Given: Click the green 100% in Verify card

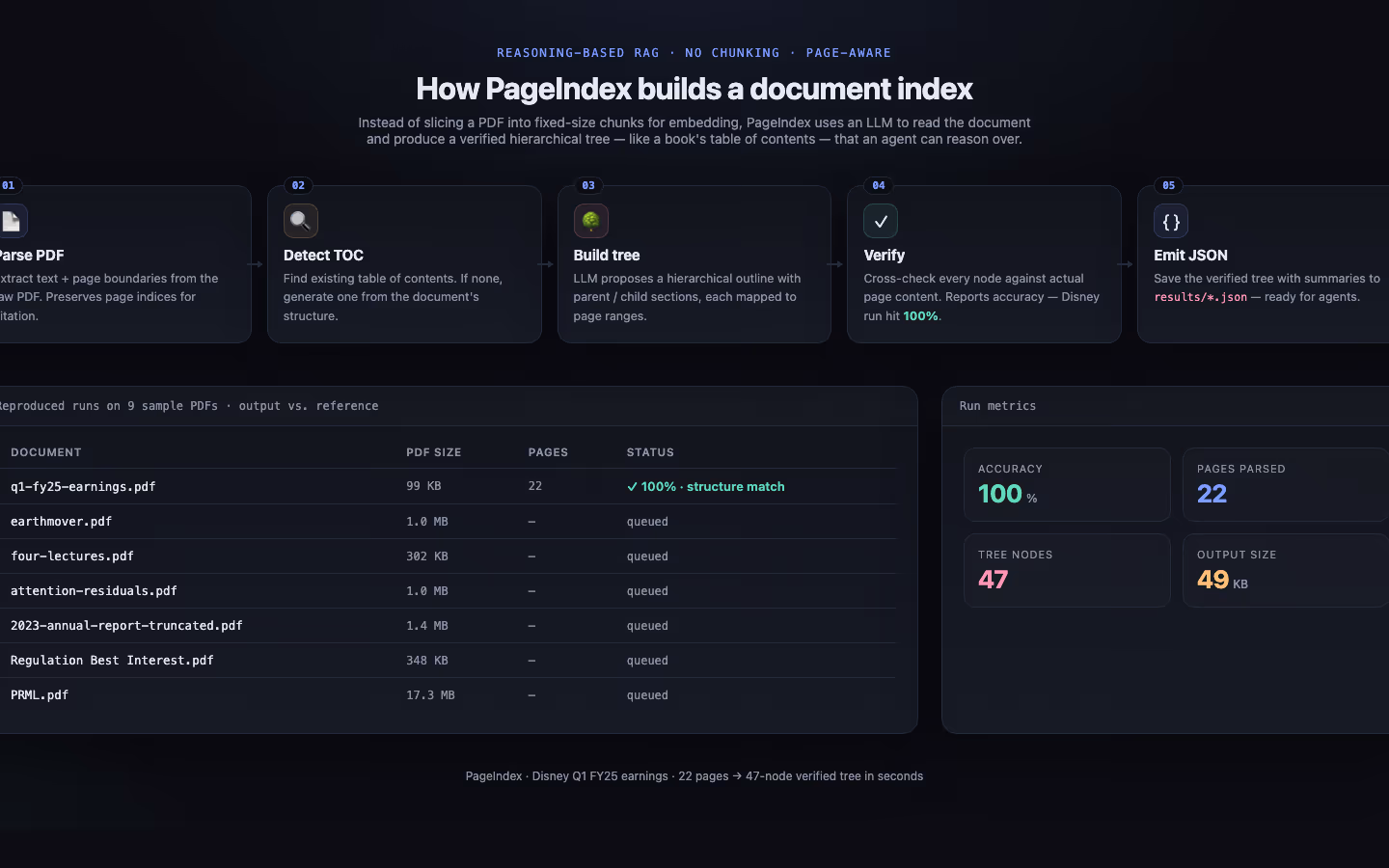Looking at the screenshot, I should 920,316.
